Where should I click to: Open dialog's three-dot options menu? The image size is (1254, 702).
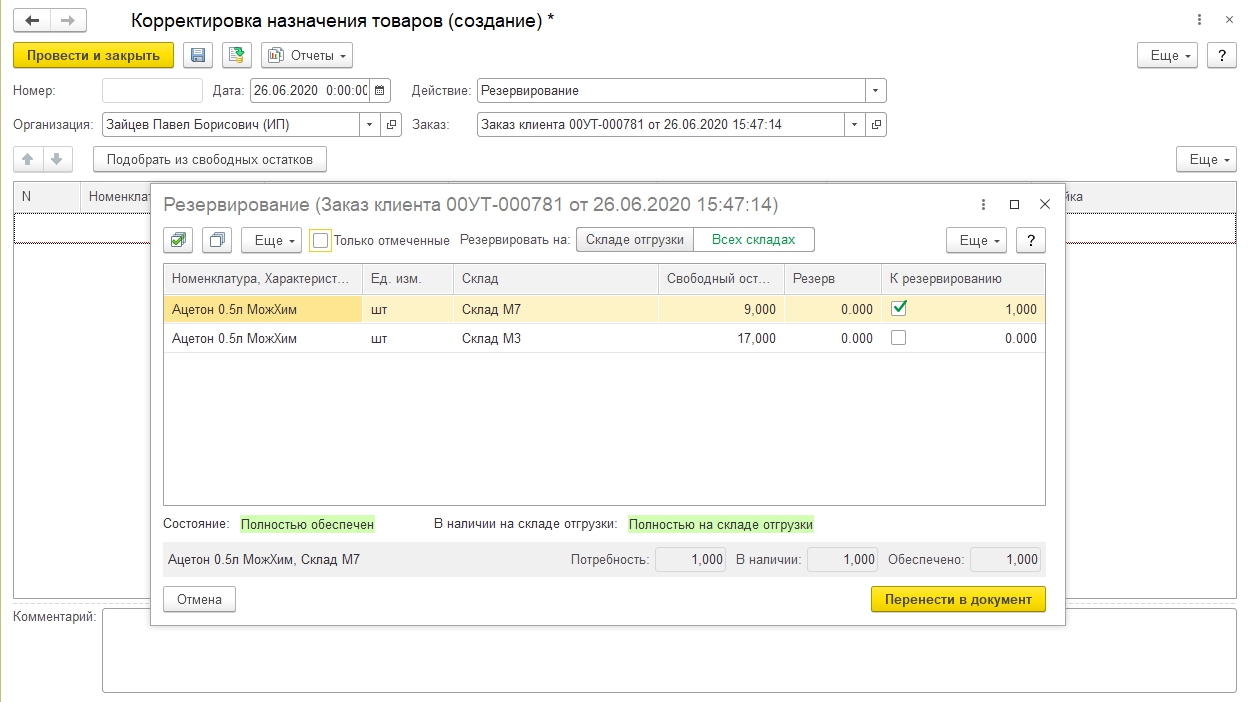tap(985, 204)
